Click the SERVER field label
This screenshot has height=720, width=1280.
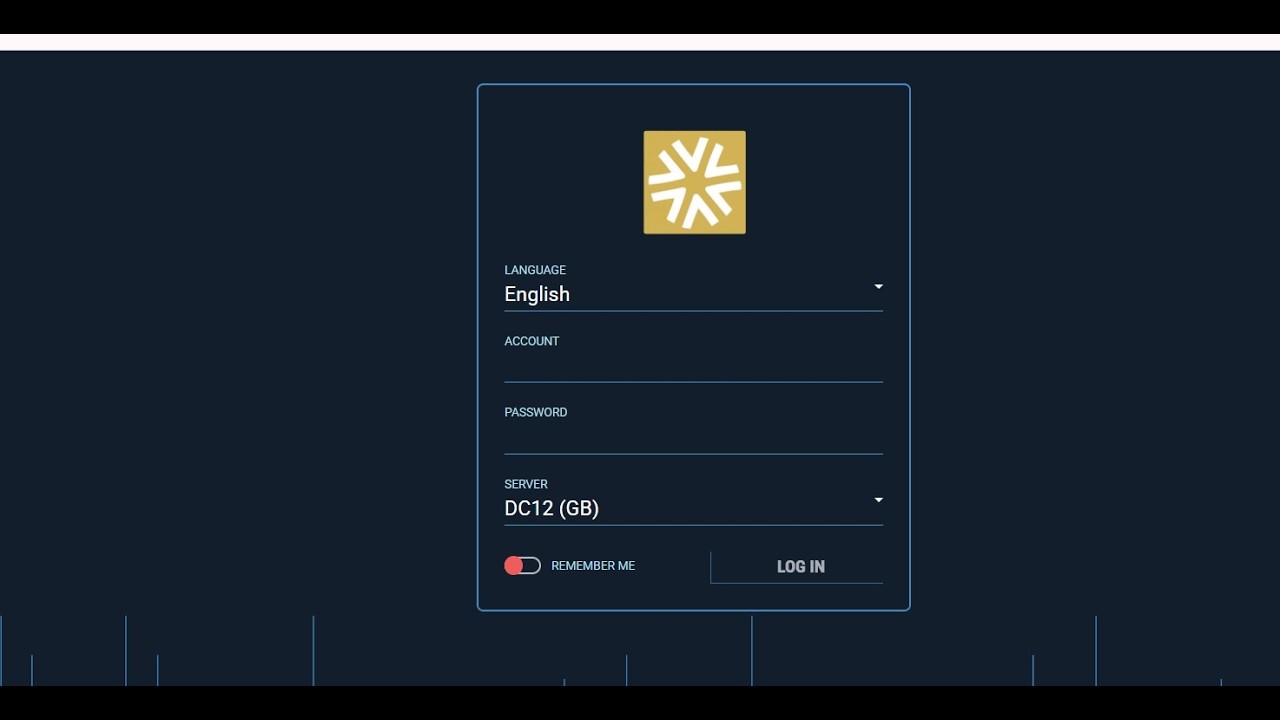(526, 484)
